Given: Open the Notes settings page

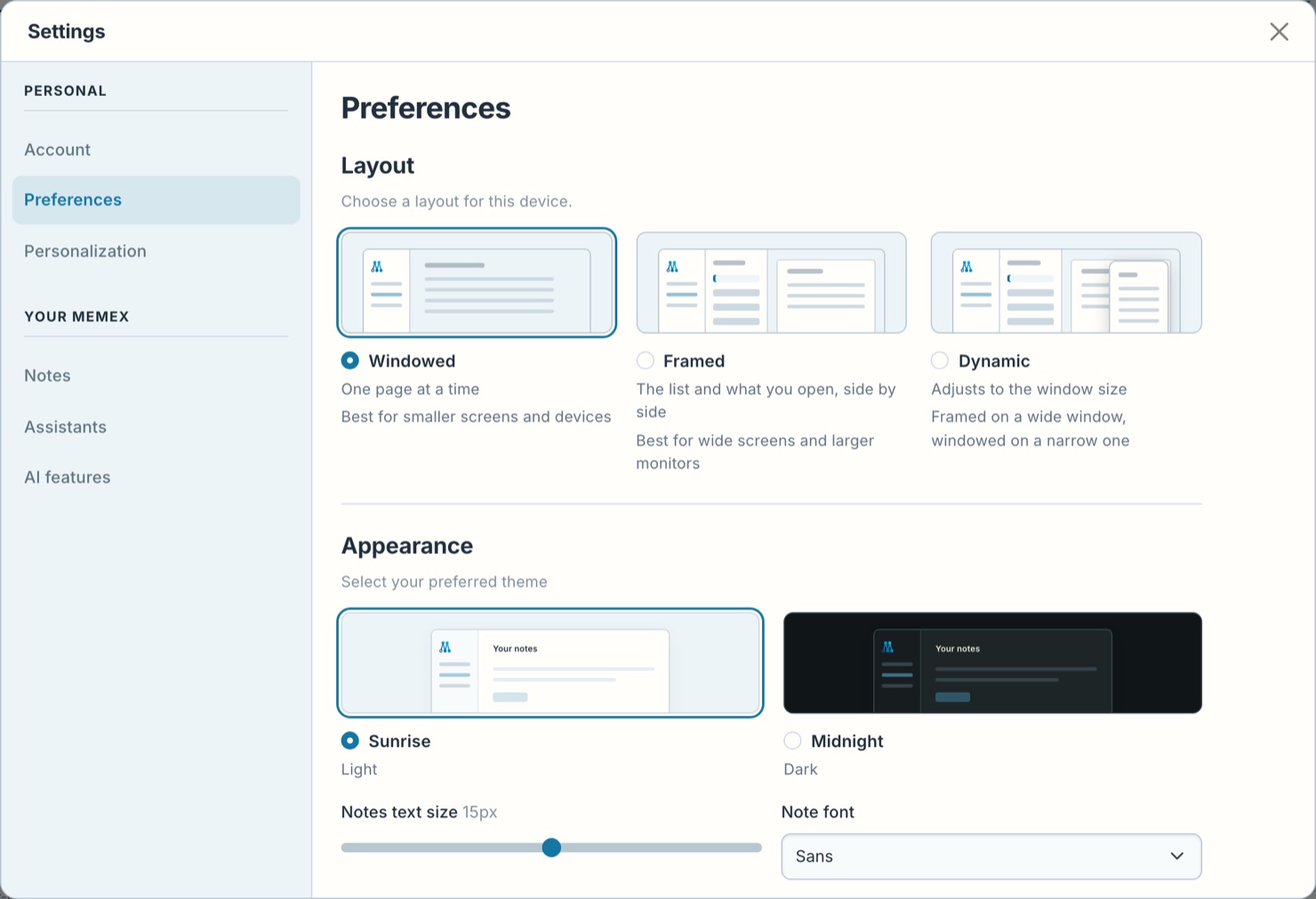Looking at the screenshot, I should click(156, 375).
